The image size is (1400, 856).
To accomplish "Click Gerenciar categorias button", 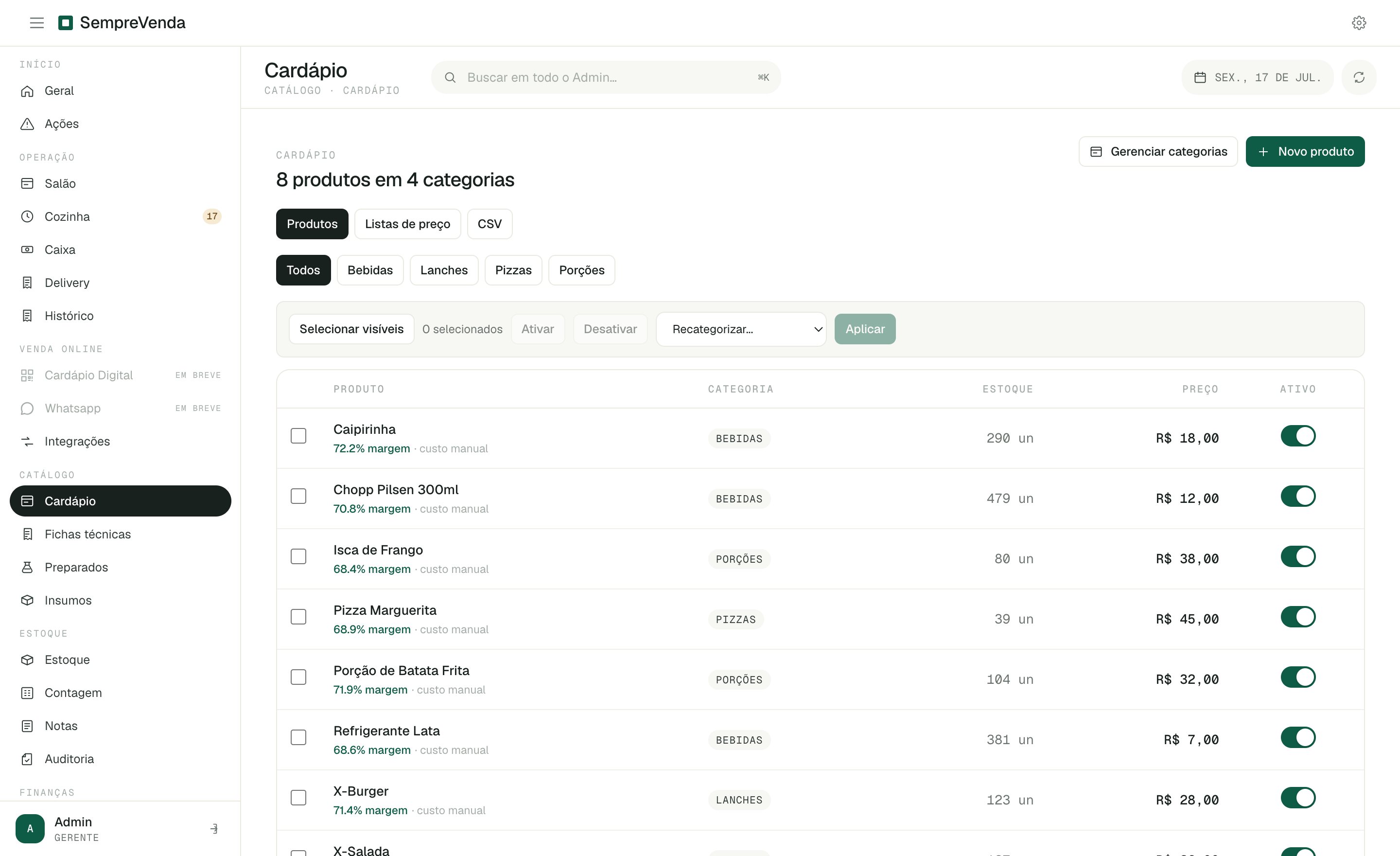I will pyautogui.click(x=1158, y=152).
